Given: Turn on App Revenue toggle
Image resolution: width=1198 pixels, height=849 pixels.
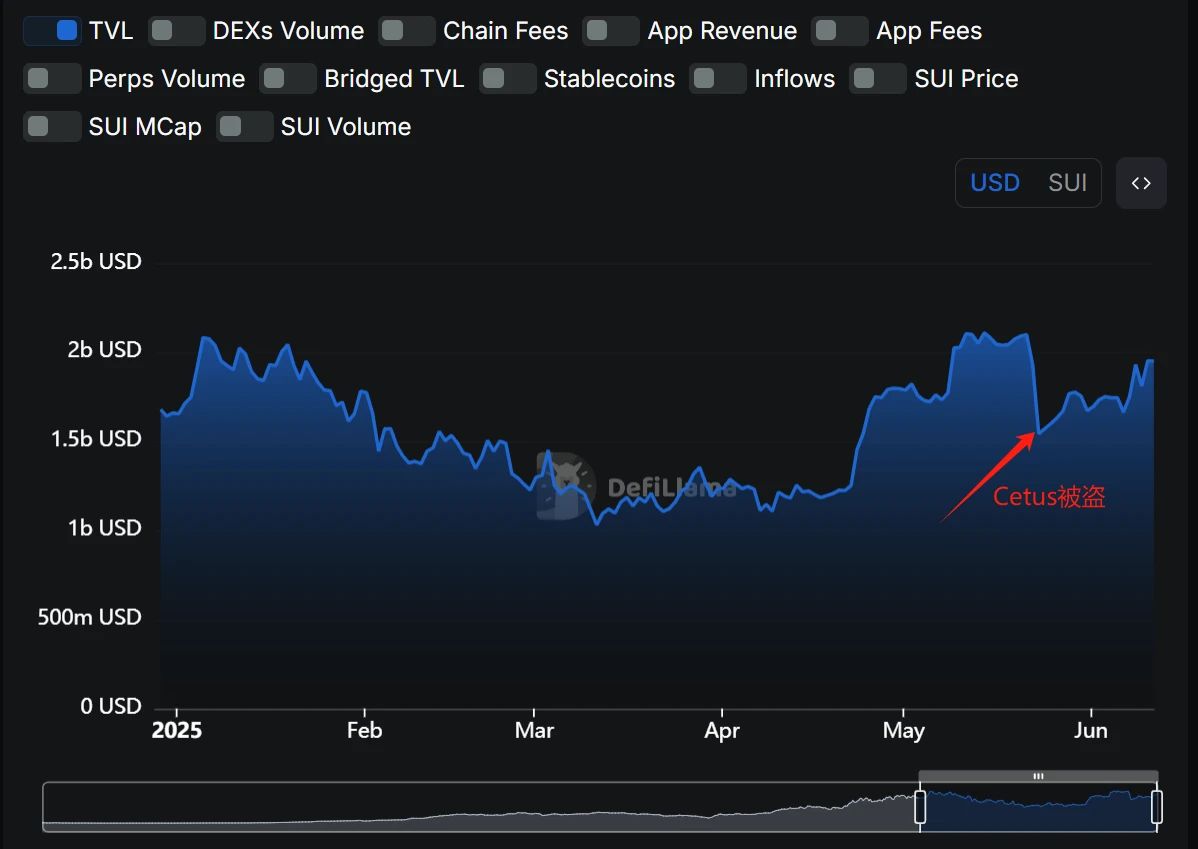Looking at the screenshot, I should point(611,31).
